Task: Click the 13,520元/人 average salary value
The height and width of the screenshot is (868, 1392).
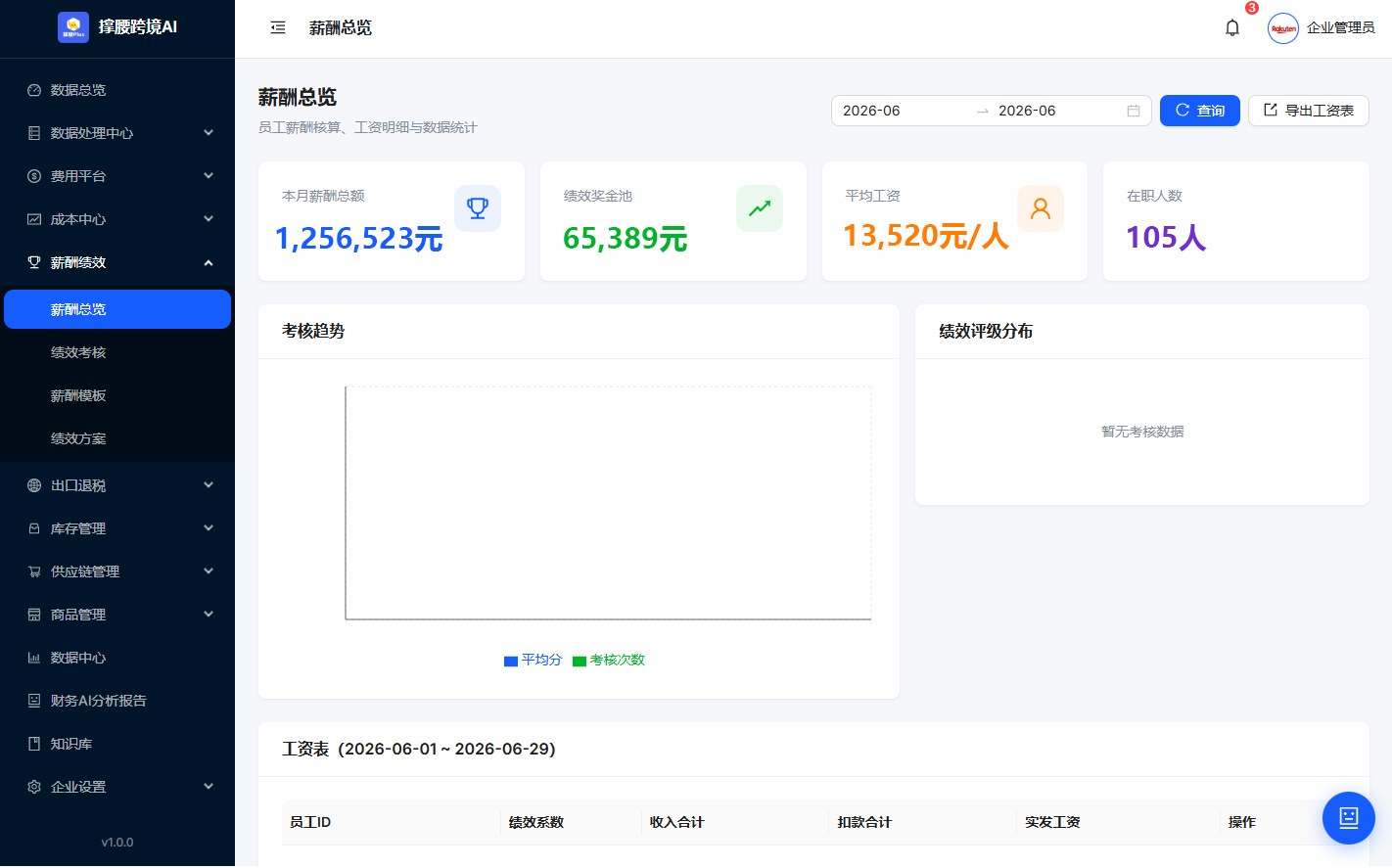Action: (x=926, y=236)
